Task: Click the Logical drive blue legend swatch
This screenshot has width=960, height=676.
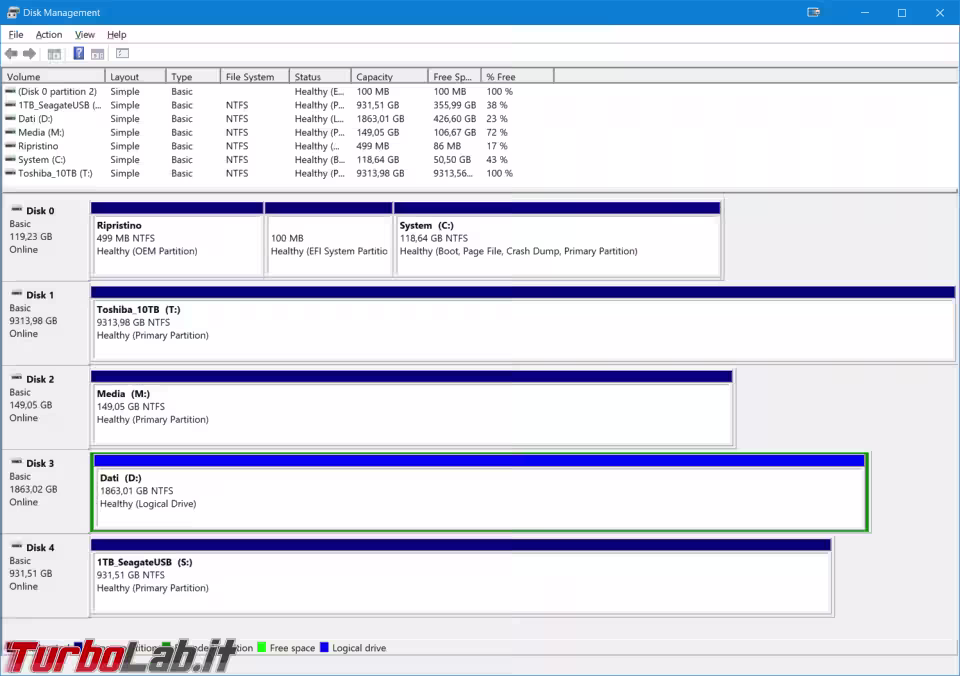Action: click(x=324, y=647)
